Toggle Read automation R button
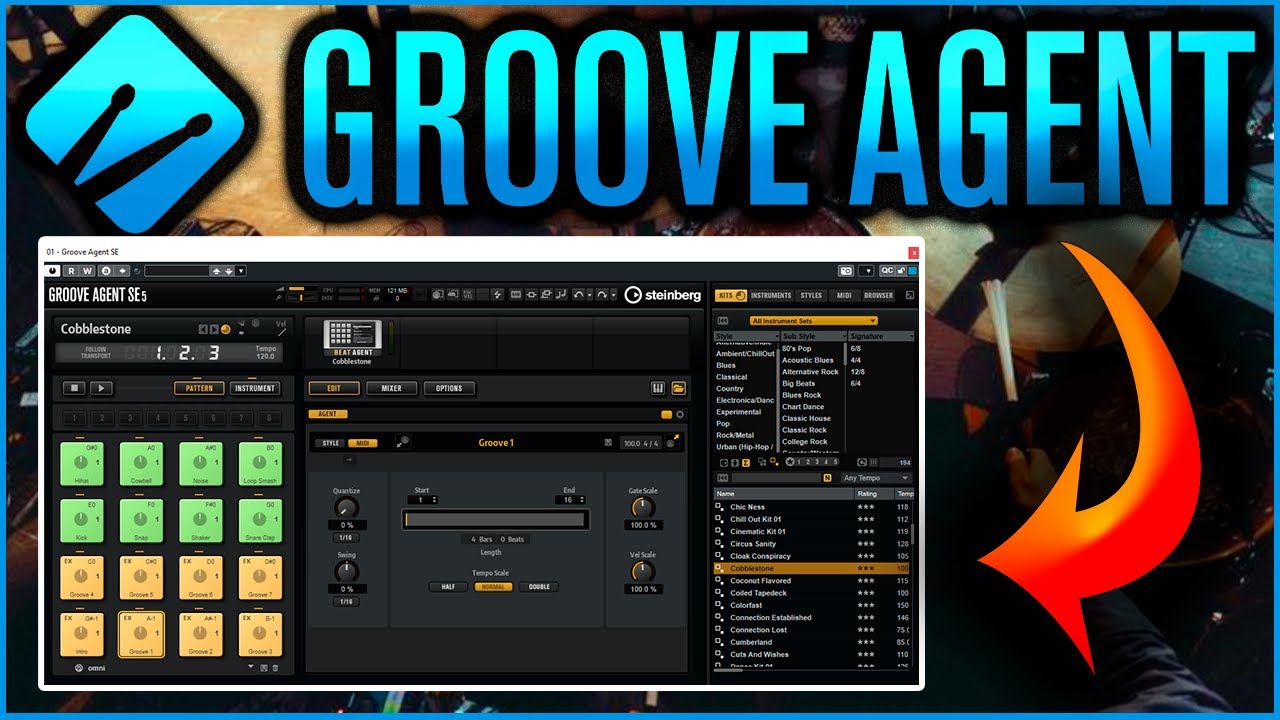1280x720 pixels. point(71,271)
